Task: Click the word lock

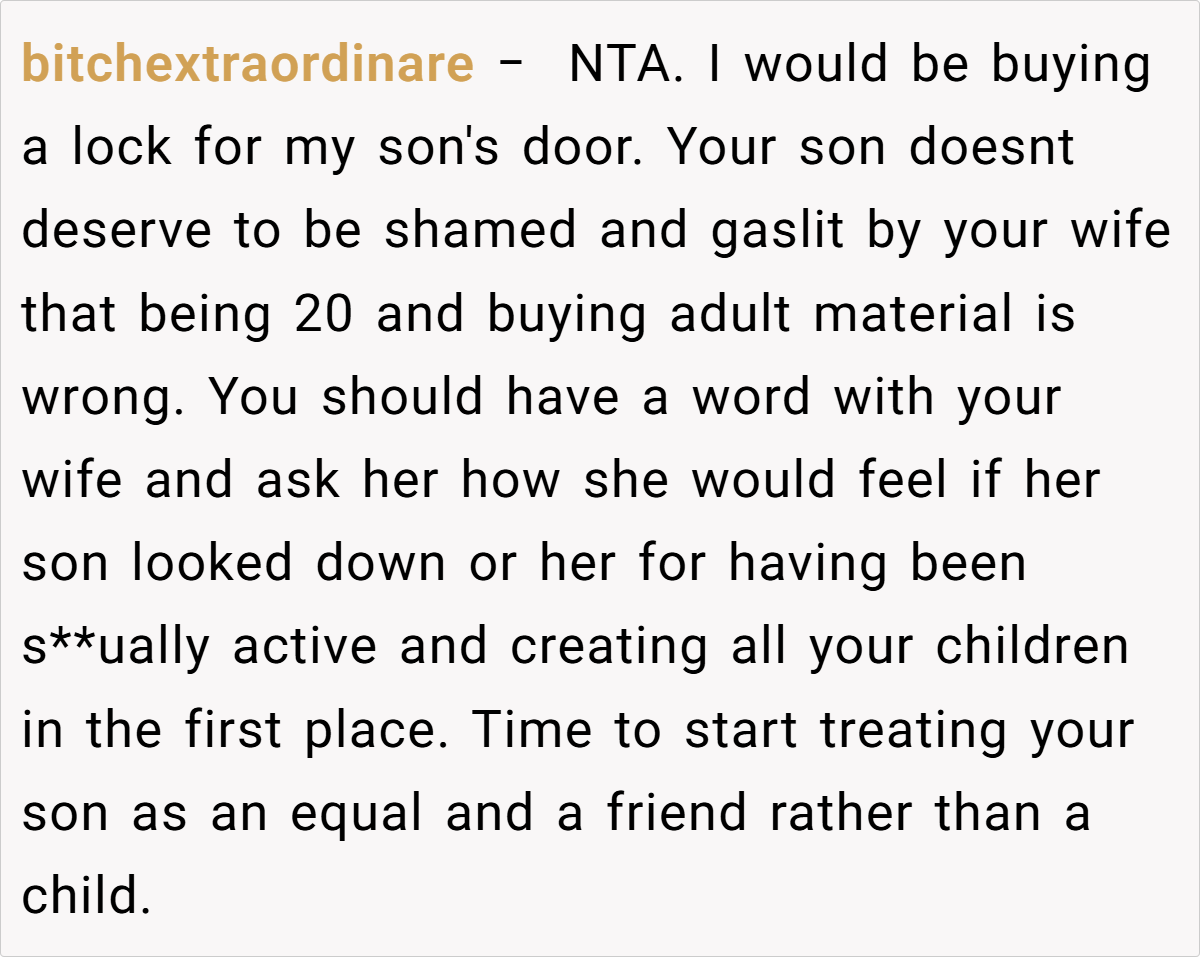Action: (x=120, y=148)
